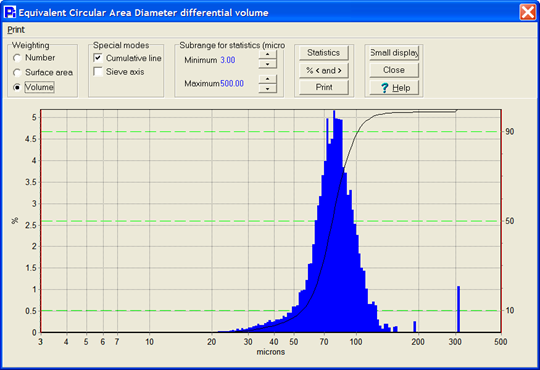This screenshot has width=540, height=370.
Task: Click the Maximum value 500.00 field
Action: (x=232, y=83)
